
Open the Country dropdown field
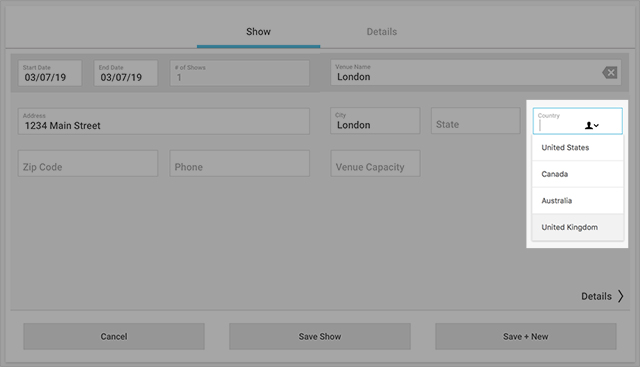[x=578, y=121]
